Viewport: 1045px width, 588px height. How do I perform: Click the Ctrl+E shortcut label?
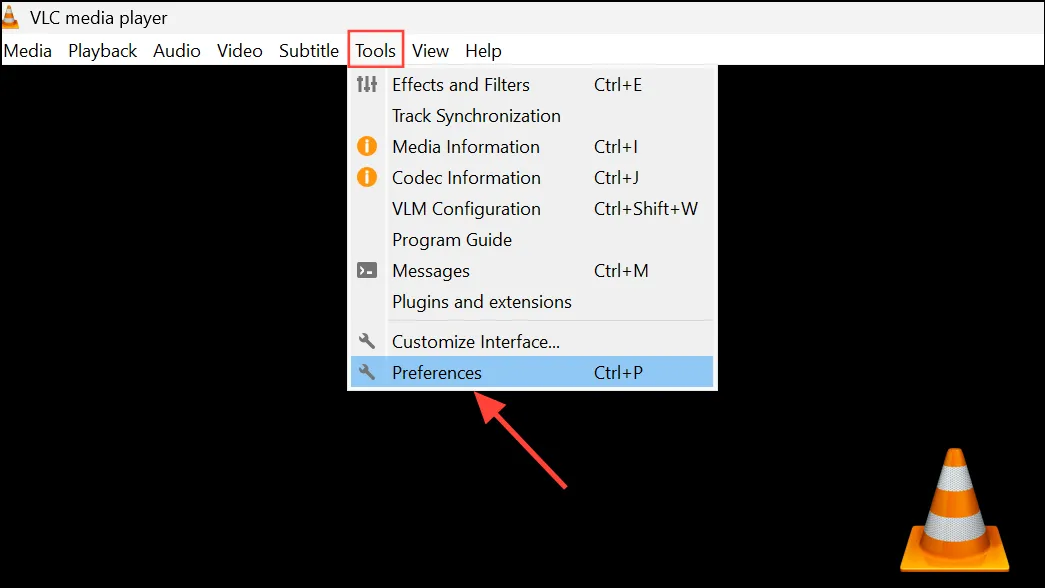click(x=618, y=85)
